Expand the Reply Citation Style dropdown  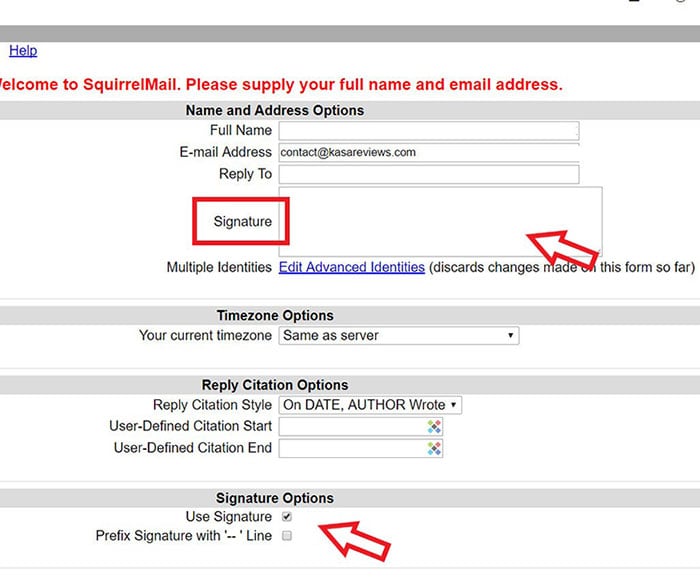click(x=370, y=405)
